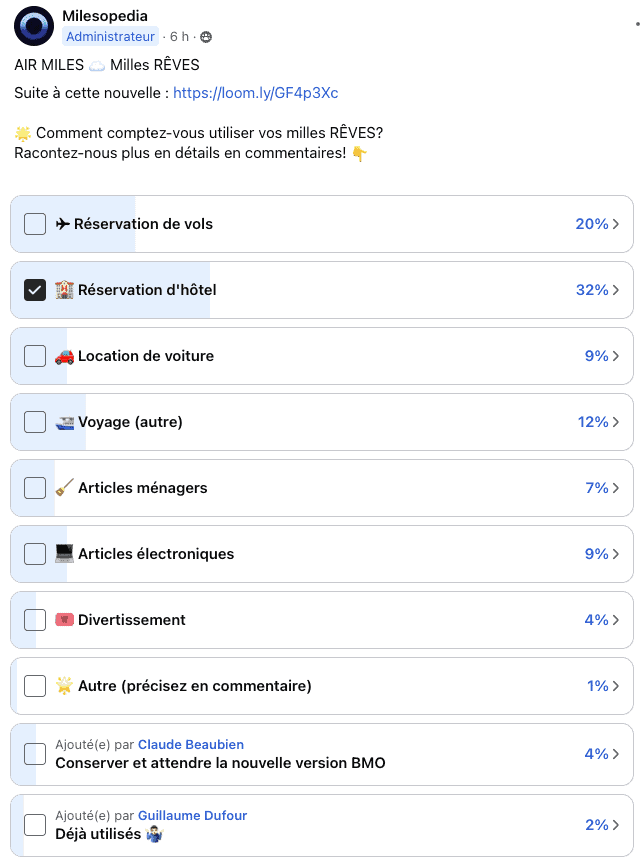
Task: Open the Milesopedia profile picture
Action: tap(33, 25)
